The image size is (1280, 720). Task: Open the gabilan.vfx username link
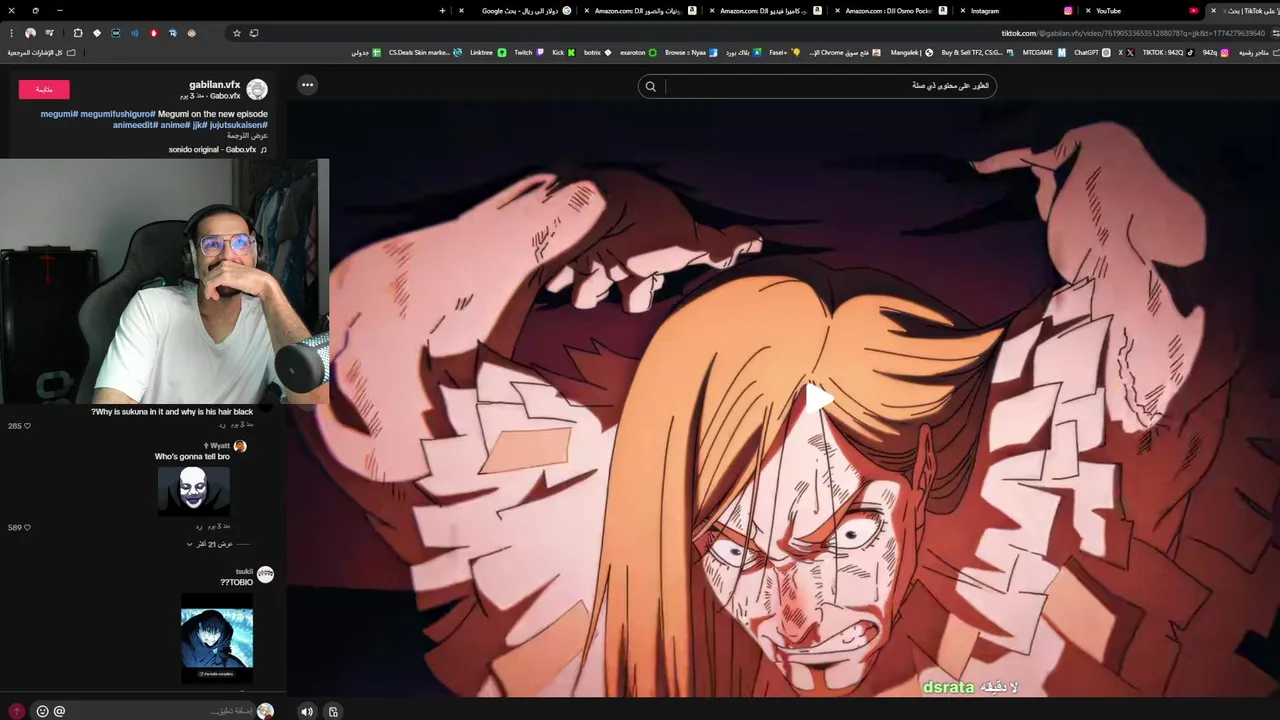[215, 85]
